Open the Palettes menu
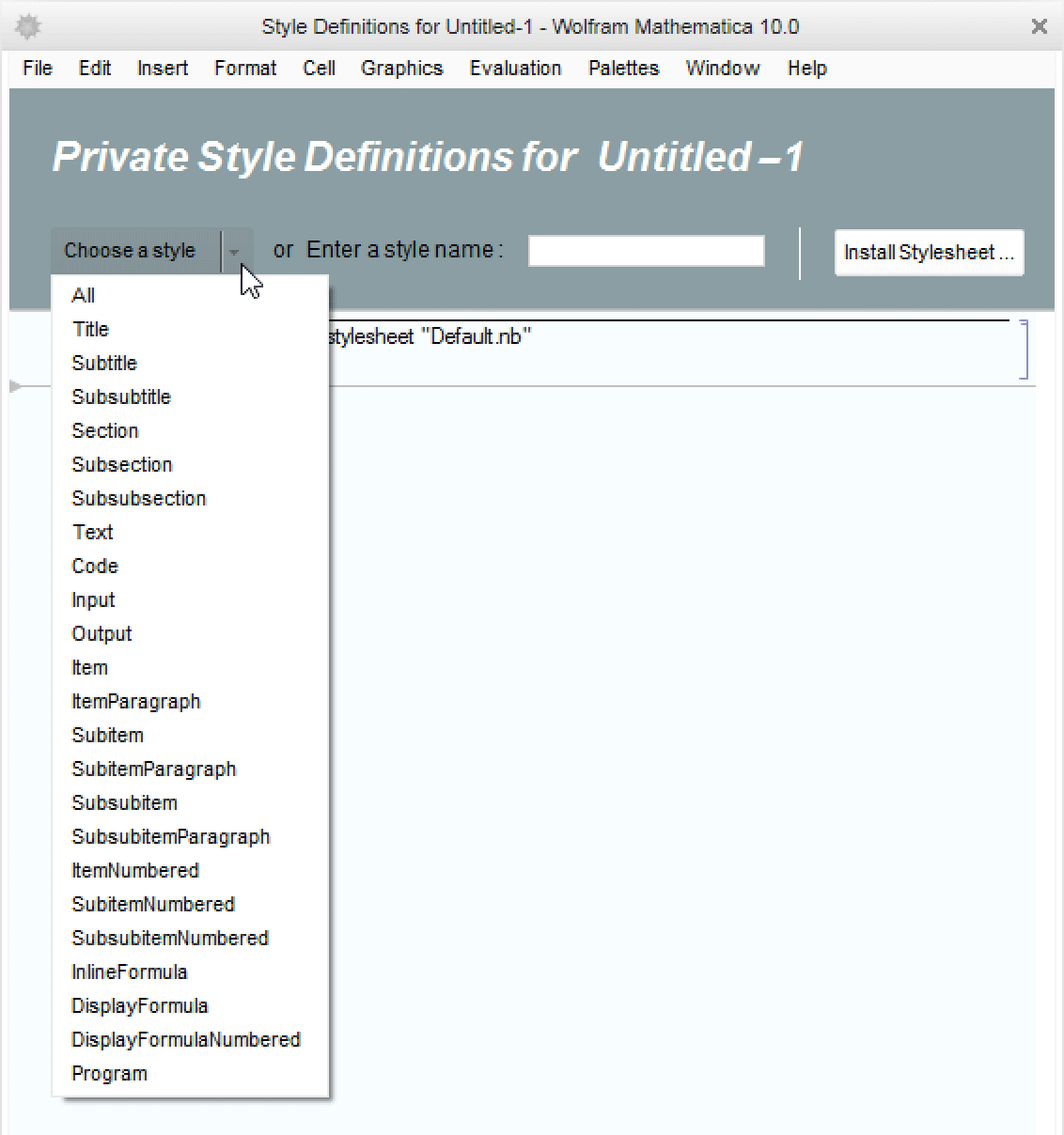The image size is (1064, 1135). coord(623,68)
